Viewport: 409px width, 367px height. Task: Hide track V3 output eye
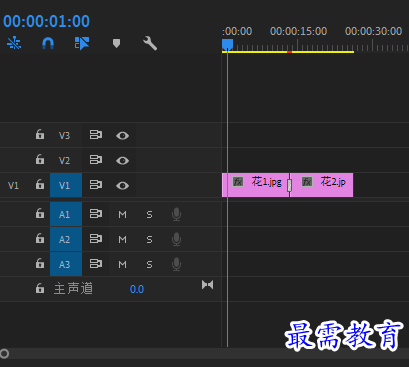click(122, 135)
